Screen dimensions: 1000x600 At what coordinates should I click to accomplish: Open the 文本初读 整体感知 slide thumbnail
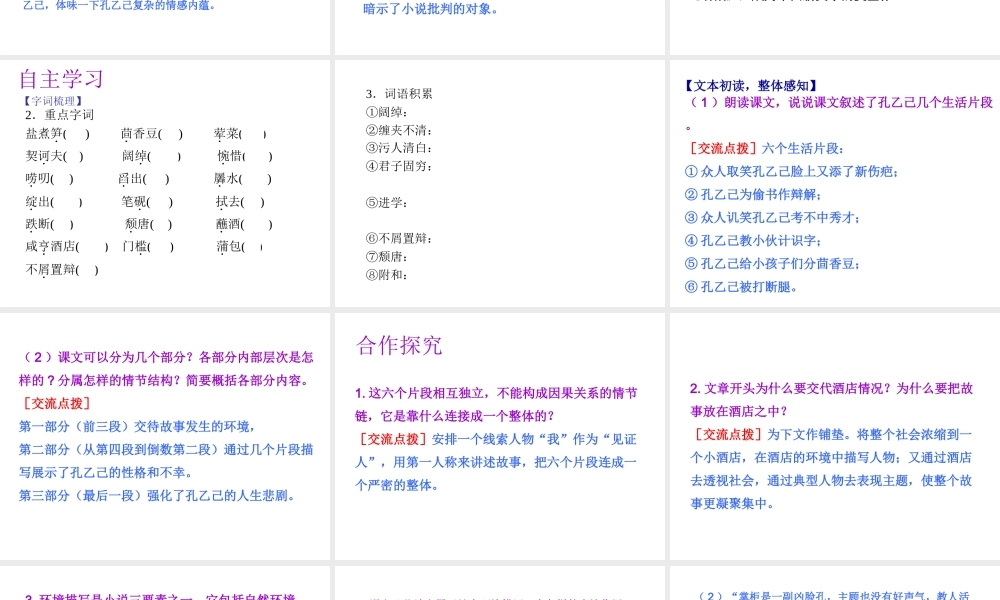(x=835, y=183)
